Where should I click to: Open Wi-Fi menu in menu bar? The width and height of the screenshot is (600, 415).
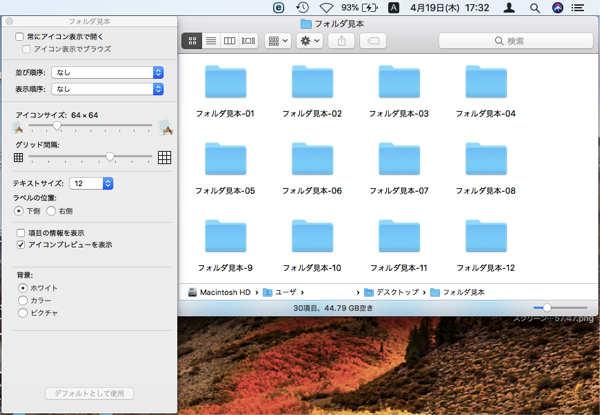coord(326,8)
